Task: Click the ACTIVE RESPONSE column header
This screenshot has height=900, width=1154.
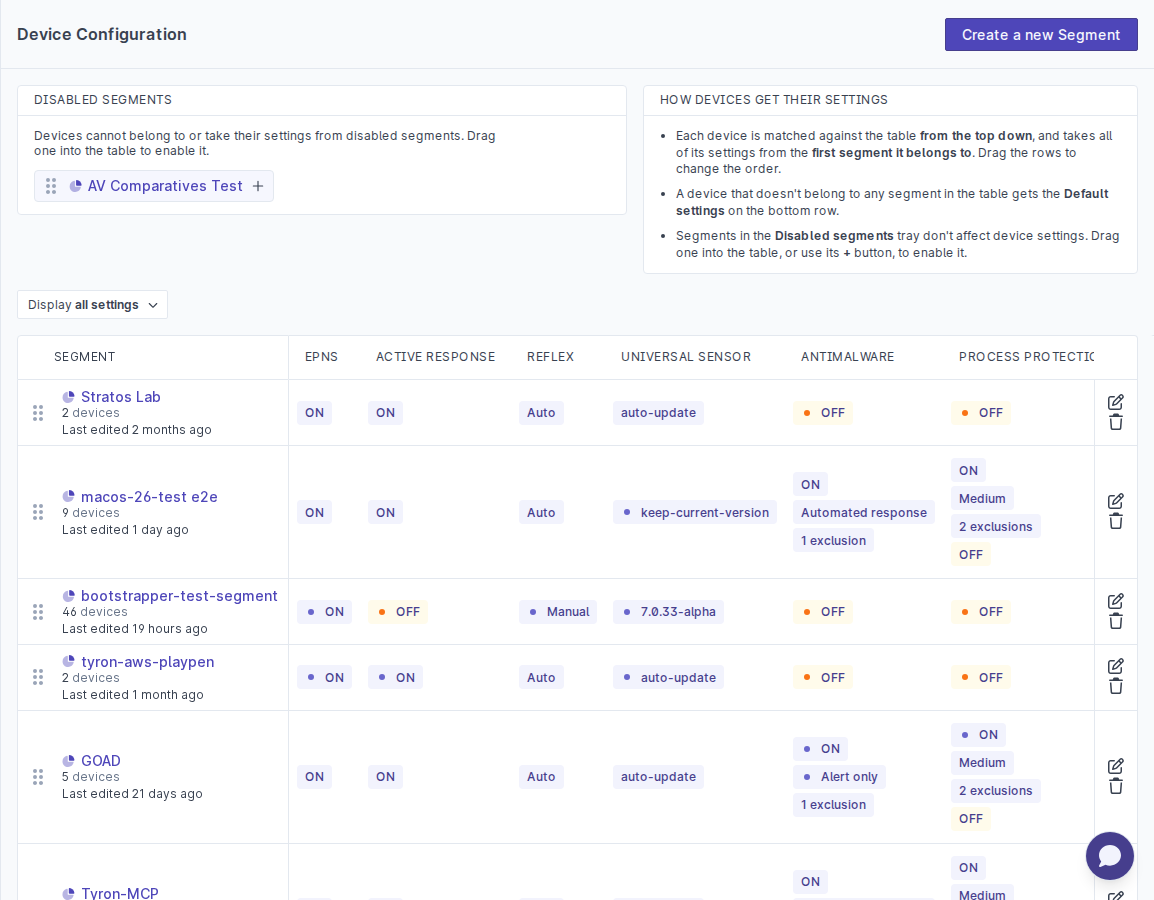Action: (x=435, y=357)
